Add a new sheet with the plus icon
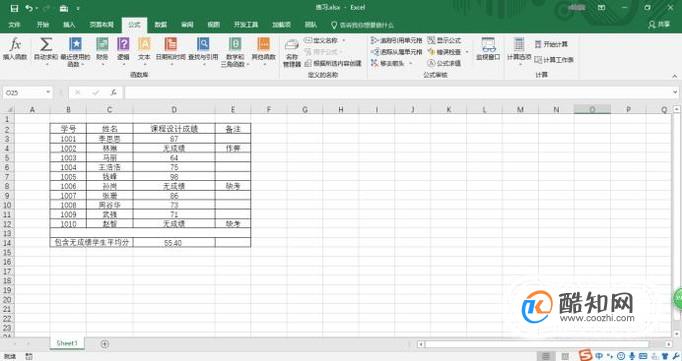Screen dimensions: 682x361 pyautogui.click(x=104, y=344)
